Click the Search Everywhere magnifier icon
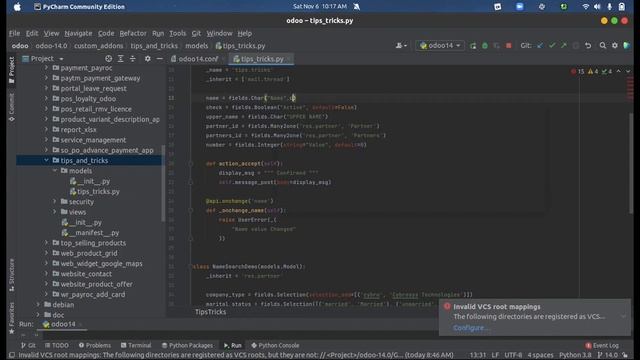 tap(602, 46)
